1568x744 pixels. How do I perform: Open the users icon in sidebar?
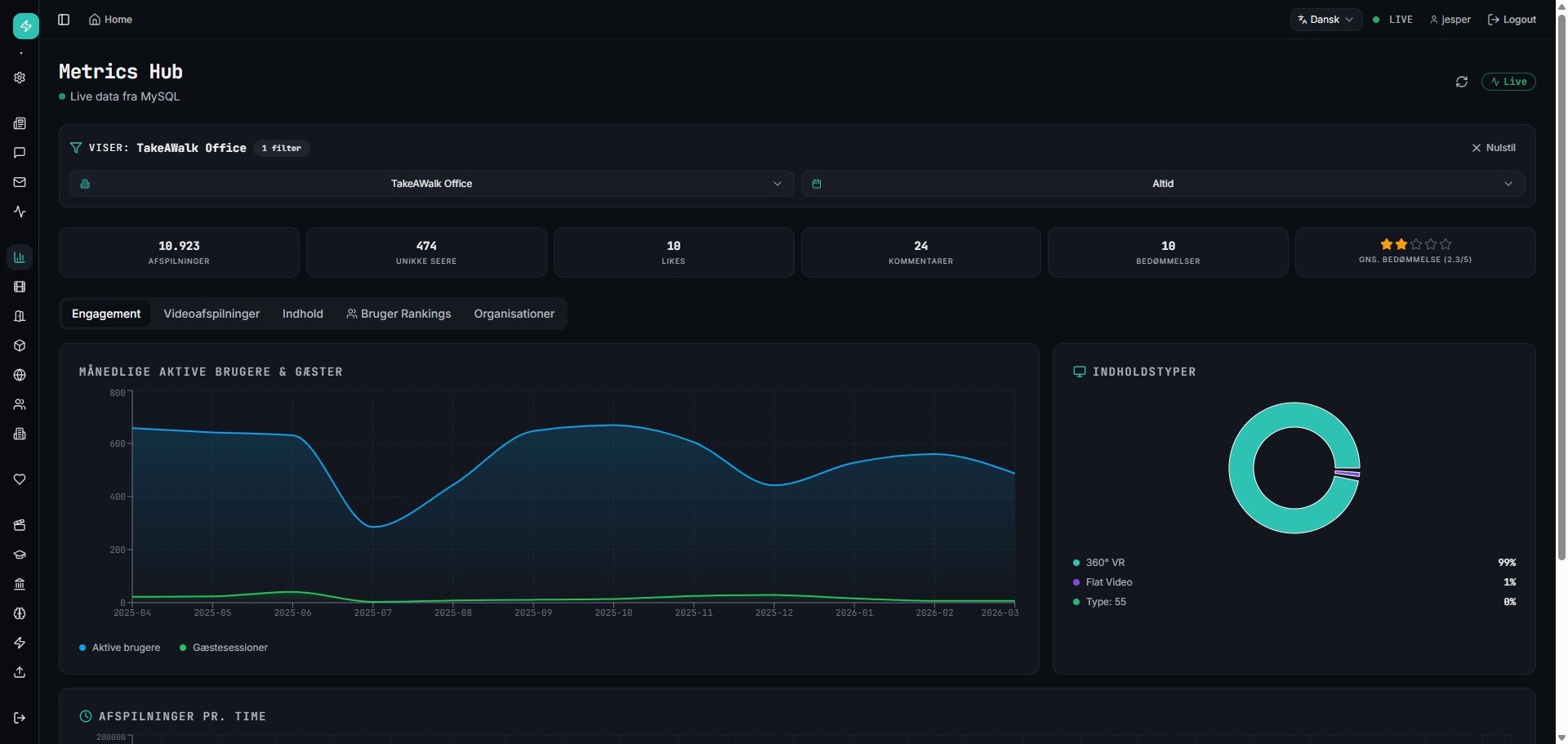(20, 404)
